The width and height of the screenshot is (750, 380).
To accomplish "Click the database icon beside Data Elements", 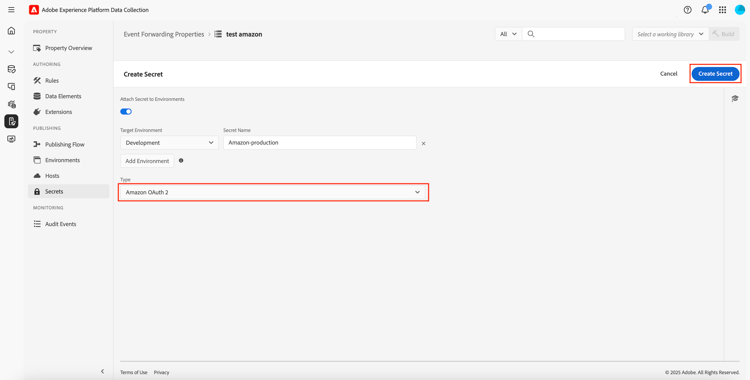I will tap(37, 96).
